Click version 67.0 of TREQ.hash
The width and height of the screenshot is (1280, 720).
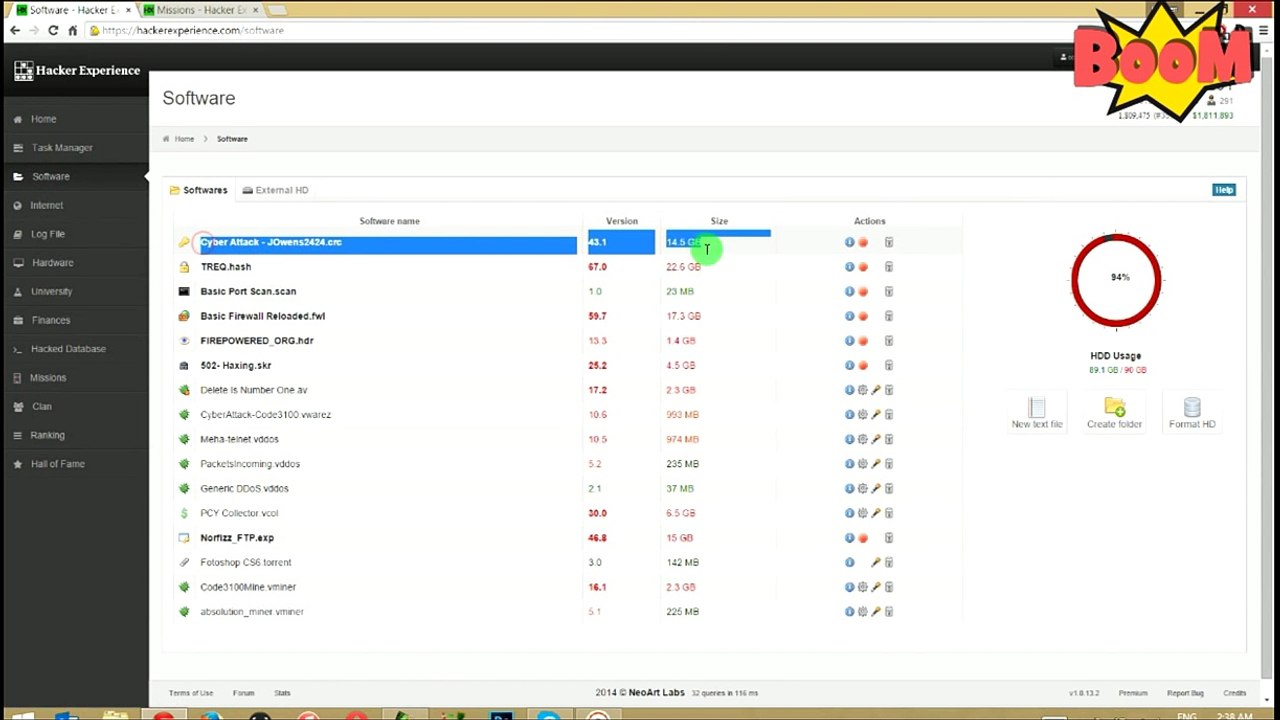(598, 267)
